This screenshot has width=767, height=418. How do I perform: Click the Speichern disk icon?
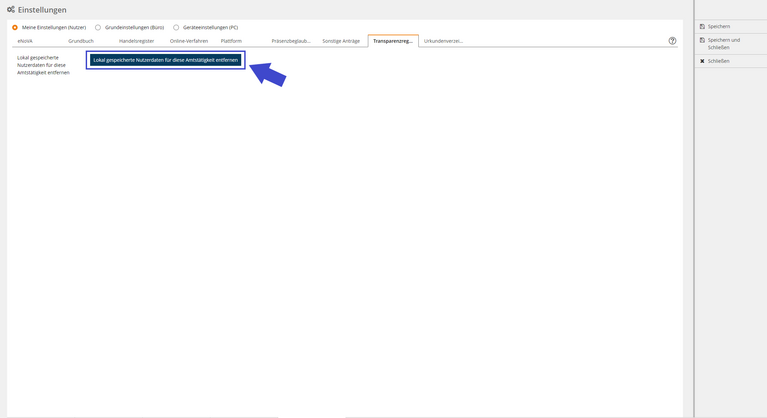pyautogui.click(x=702, y=27)
